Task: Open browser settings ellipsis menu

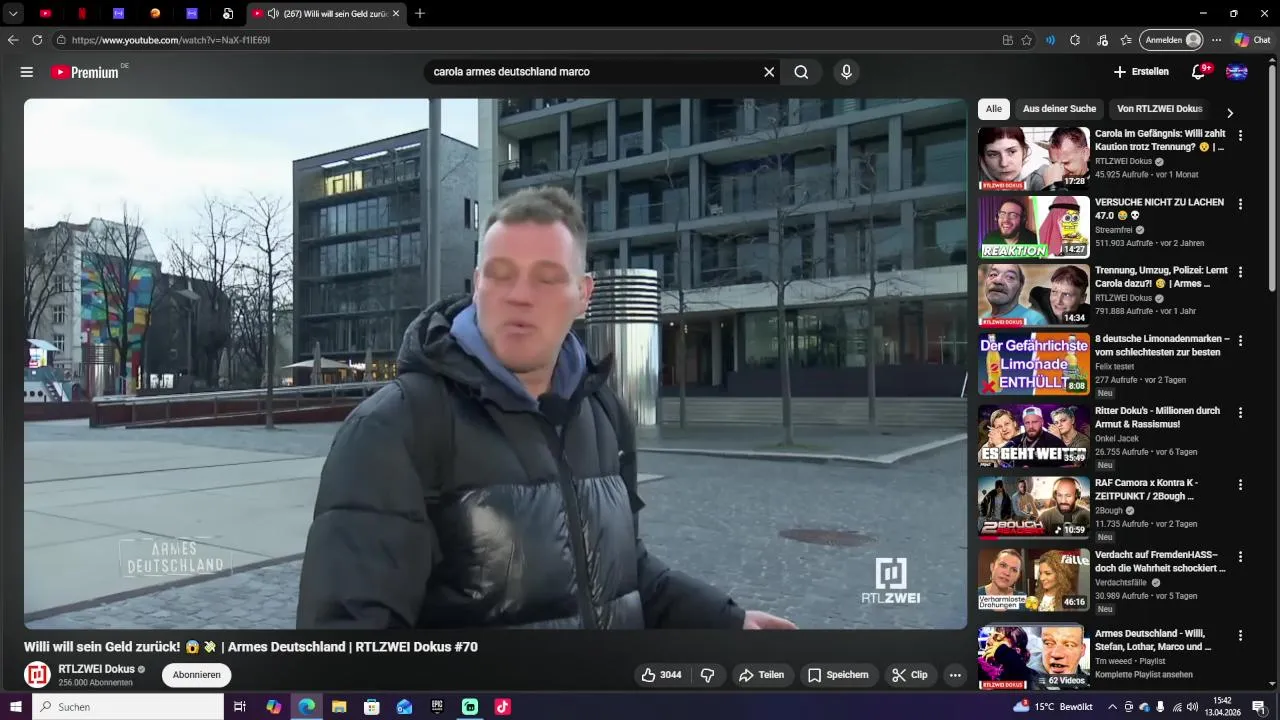Action: (1217, 40)
